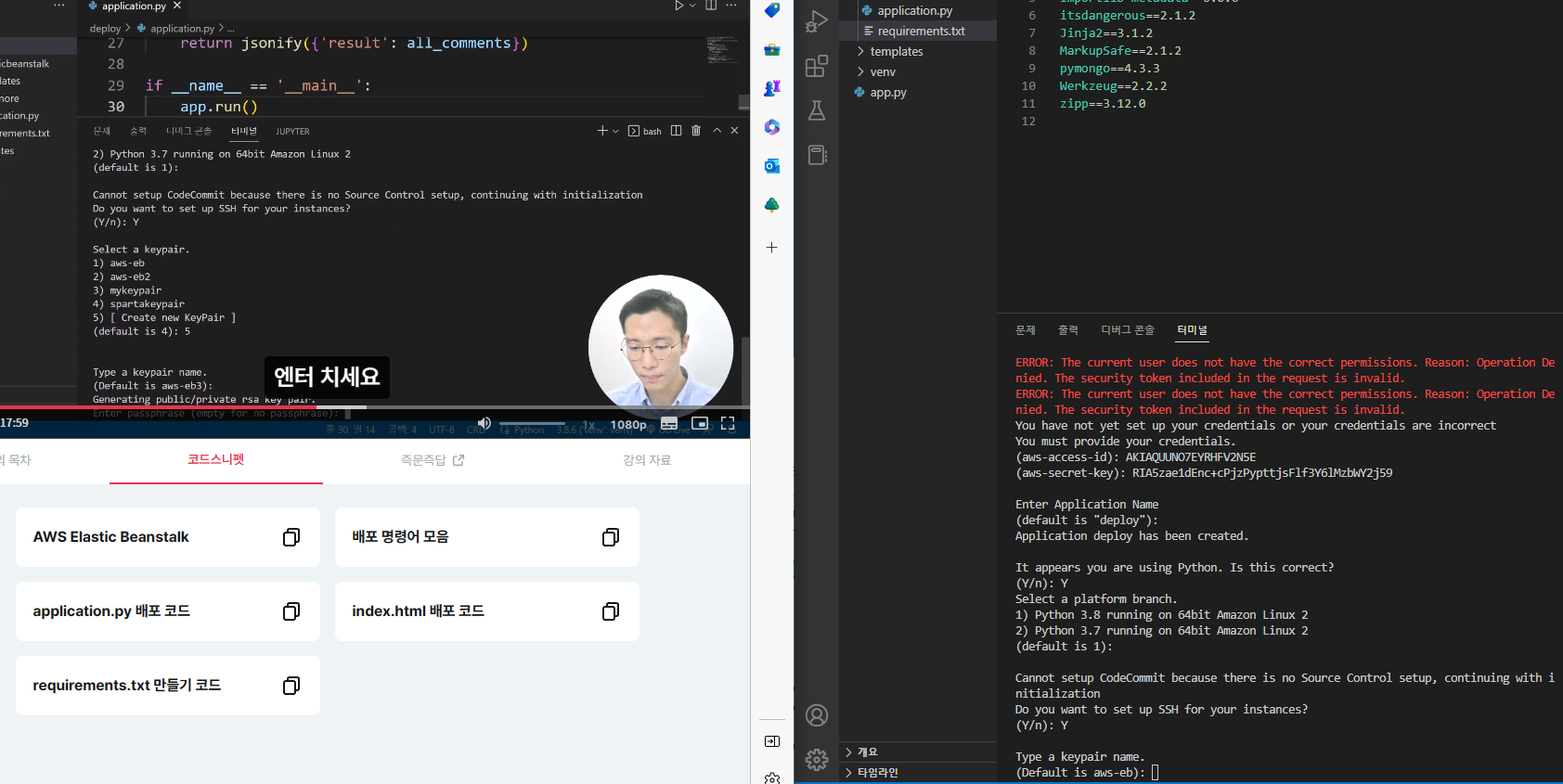Open the Extensions view in VS Code
This screenshot has height=784, width=1563.
(817, 66)
